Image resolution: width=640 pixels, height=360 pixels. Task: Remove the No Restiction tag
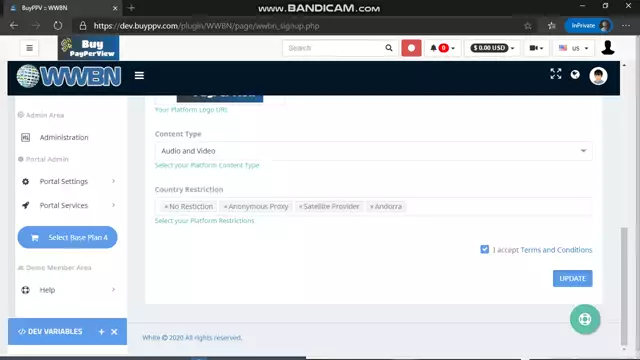pyautogui.click(x=166, y=207)
